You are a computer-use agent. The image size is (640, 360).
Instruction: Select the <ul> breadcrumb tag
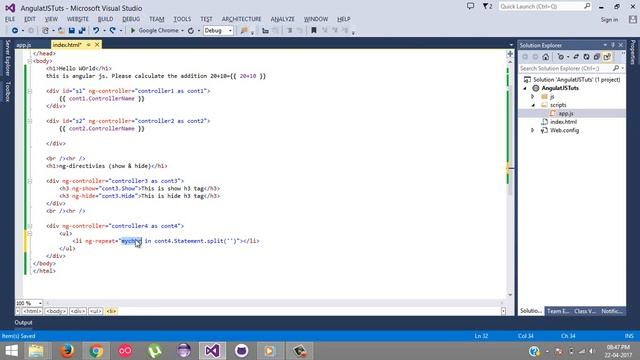[x=95, y=311]
